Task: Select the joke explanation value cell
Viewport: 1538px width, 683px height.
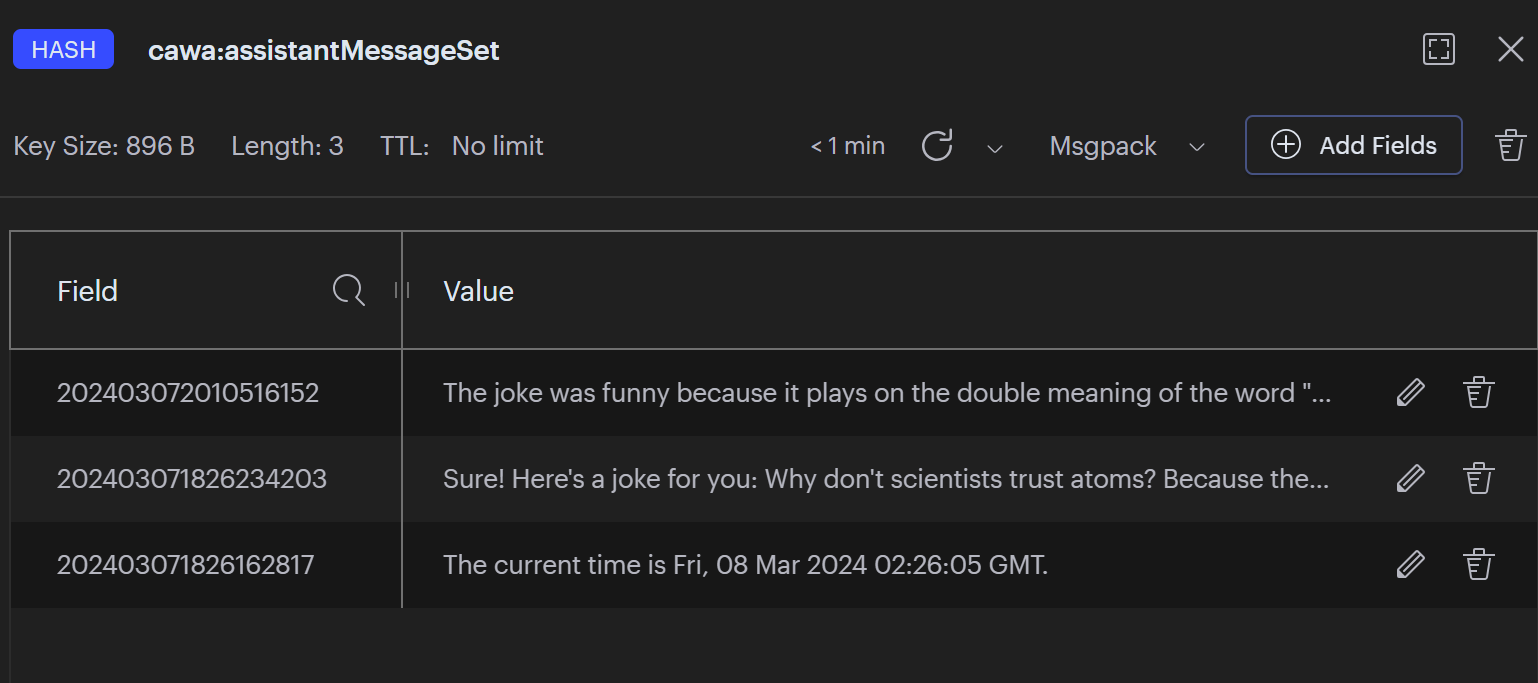Action: tap(887, 393)
